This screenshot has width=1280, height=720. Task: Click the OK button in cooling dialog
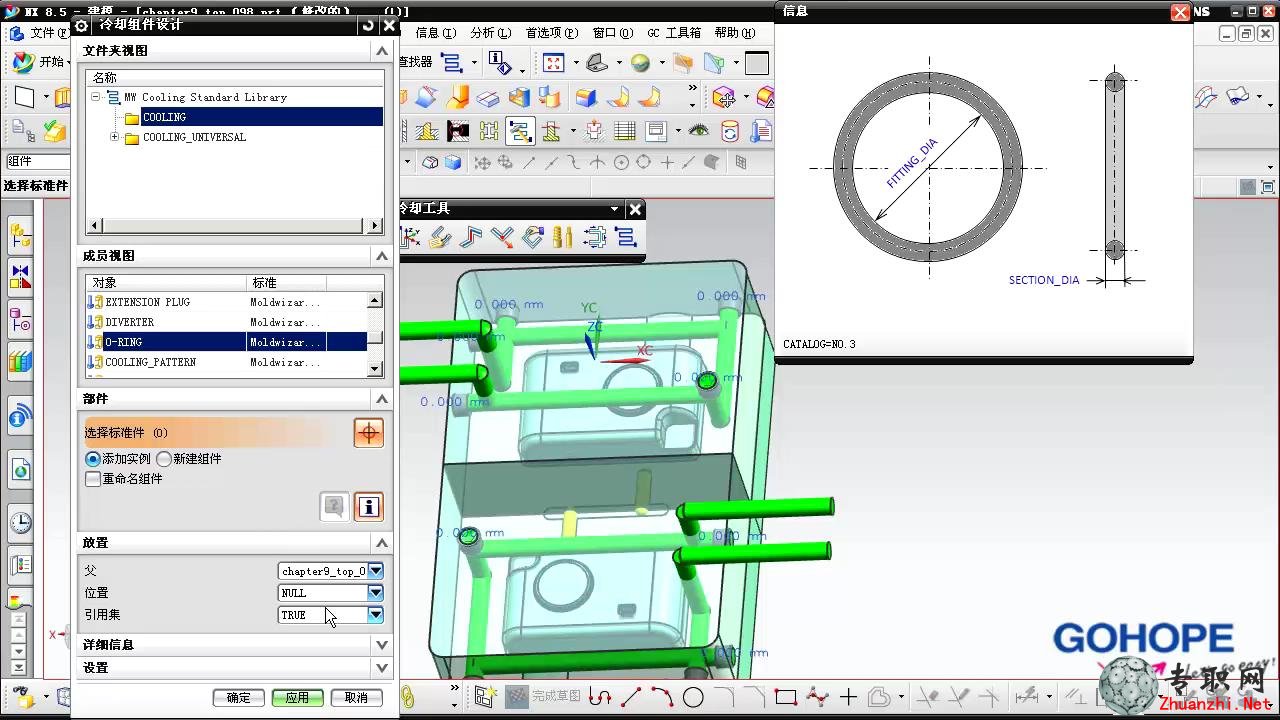[x=239, y=698]
